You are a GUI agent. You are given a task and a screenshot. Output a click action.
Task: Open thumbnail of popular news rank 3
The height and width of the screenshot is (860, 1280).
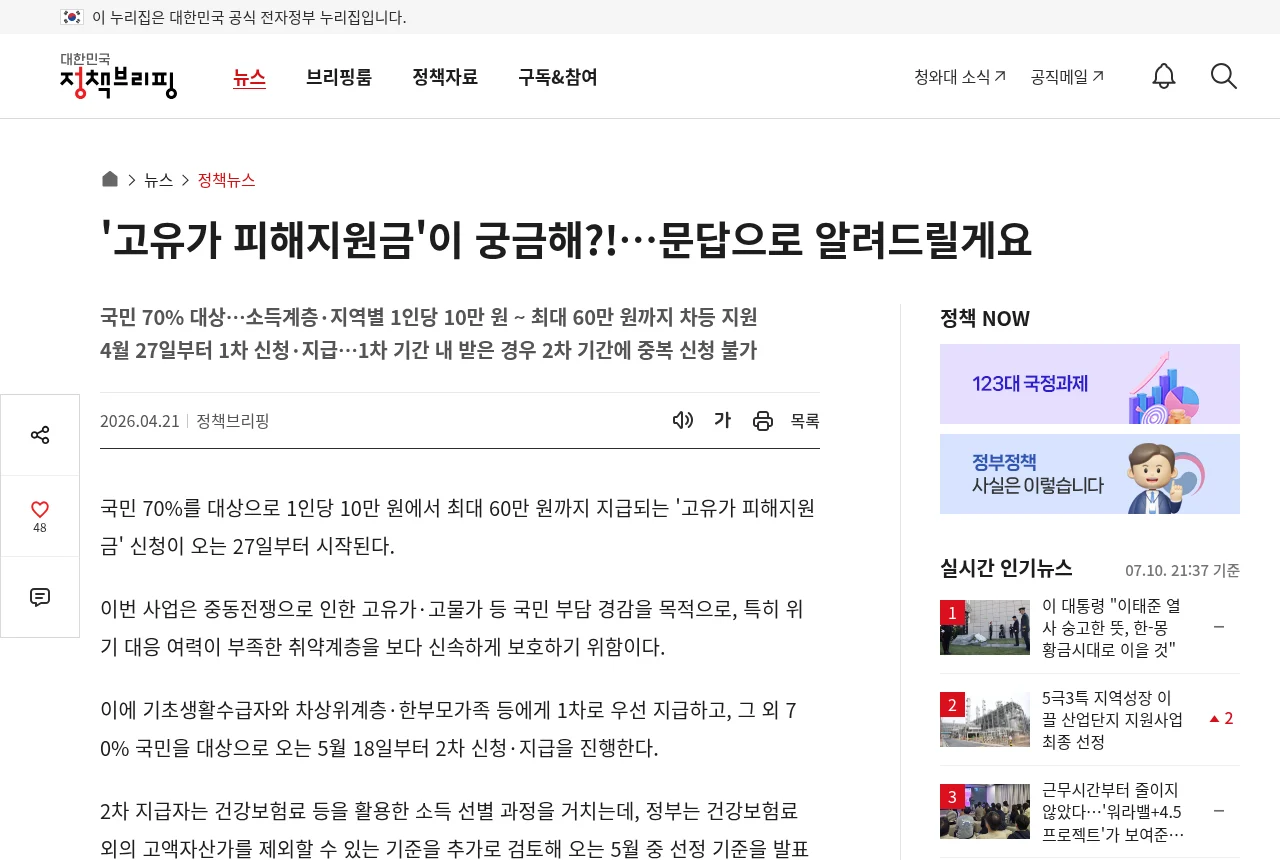tap(985, 811)
